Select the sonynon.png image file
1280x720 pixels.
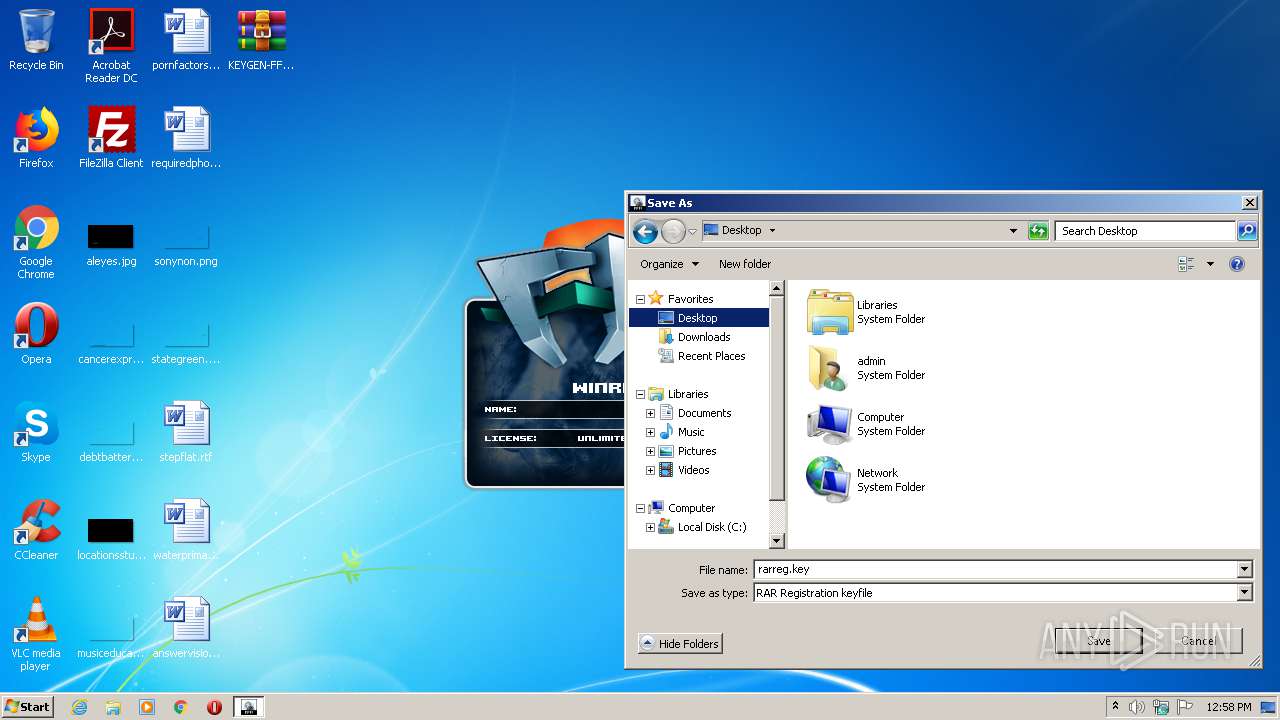[x=186, y=244]
